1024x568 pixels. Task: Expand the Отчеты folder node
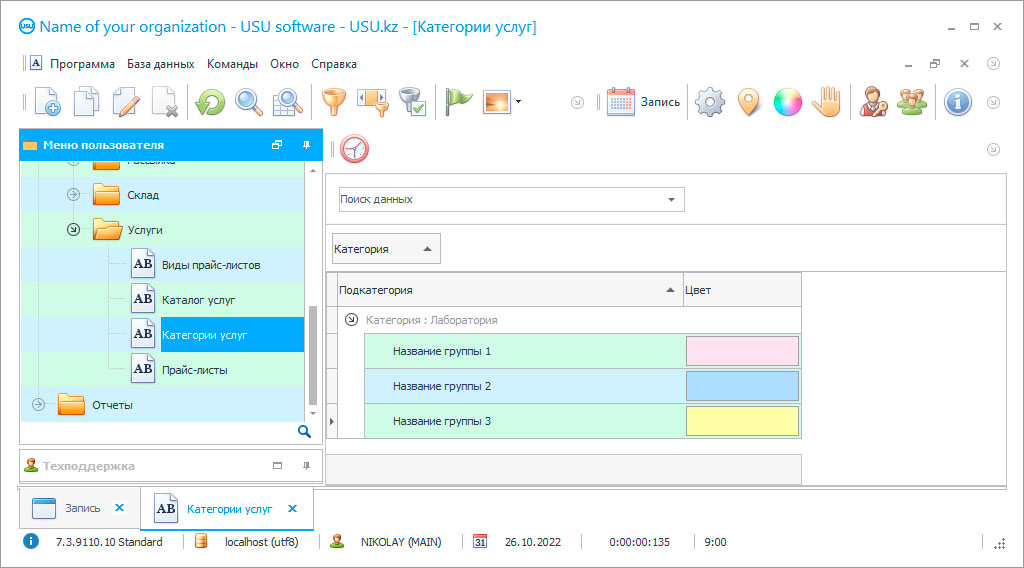point(39,405)
